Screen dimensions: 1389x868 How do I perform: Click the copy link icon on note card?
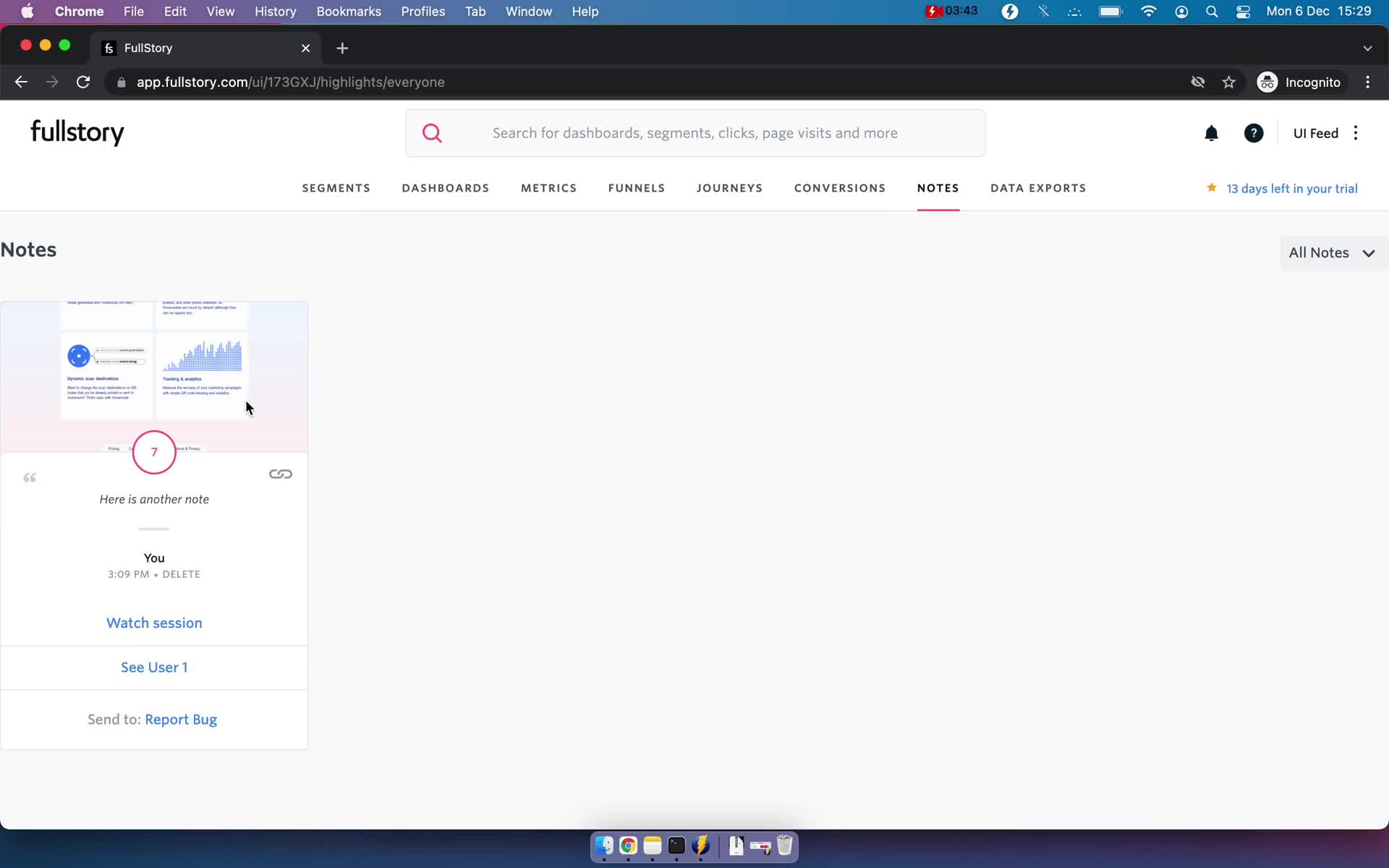[280, 474]
